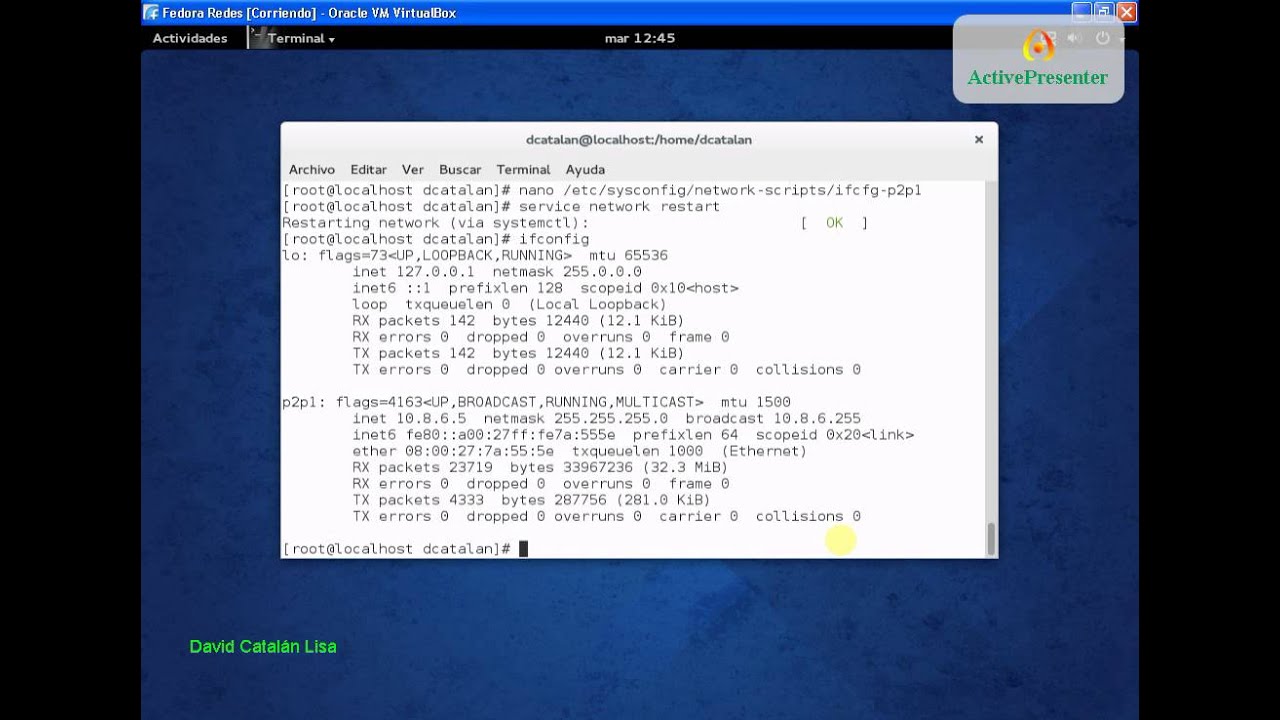
Task: Click the 'inet 127.0.0.1 netmask 255.0.0.0' line
Action: (x=497, y=272)
